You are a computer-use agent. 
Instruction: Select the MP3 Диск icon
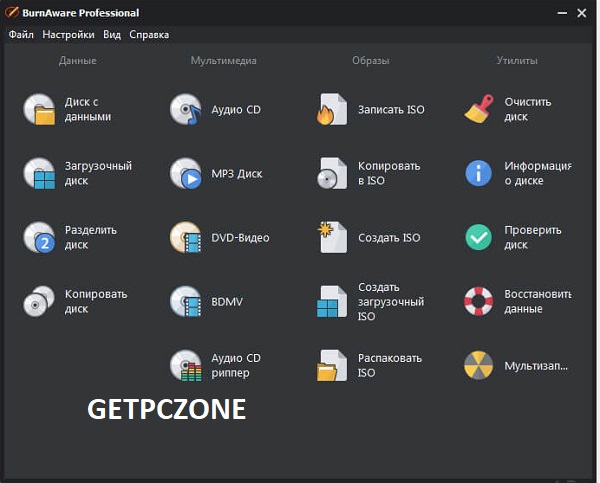[186, 173]
